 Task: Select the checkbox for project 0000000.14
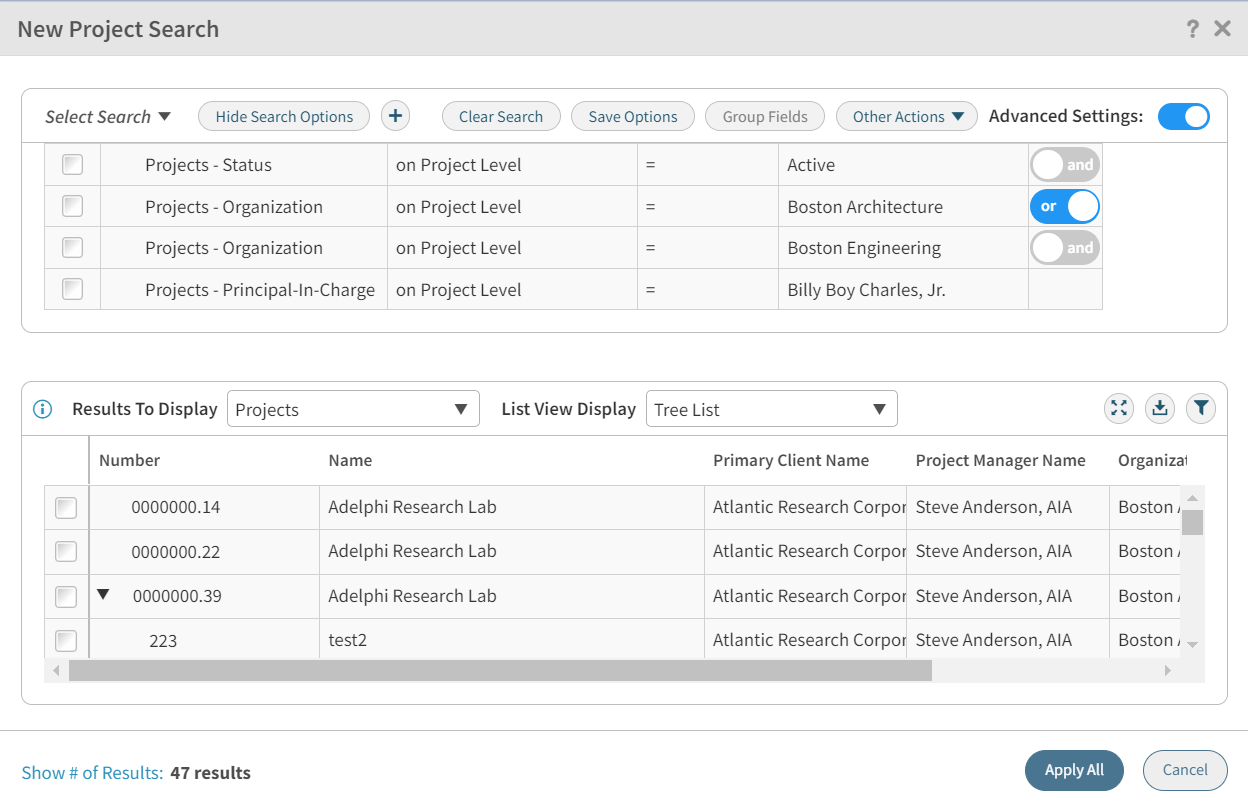(65, 508)
